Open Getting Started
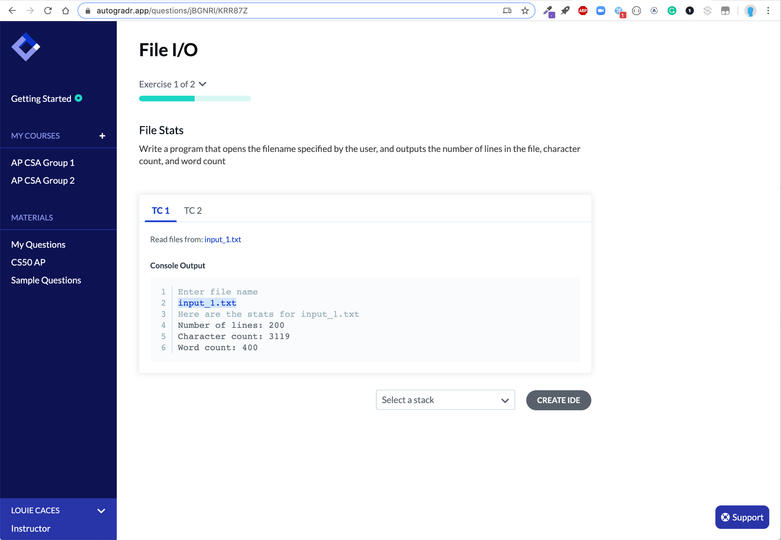781x540 pixels. click(41, 99)
